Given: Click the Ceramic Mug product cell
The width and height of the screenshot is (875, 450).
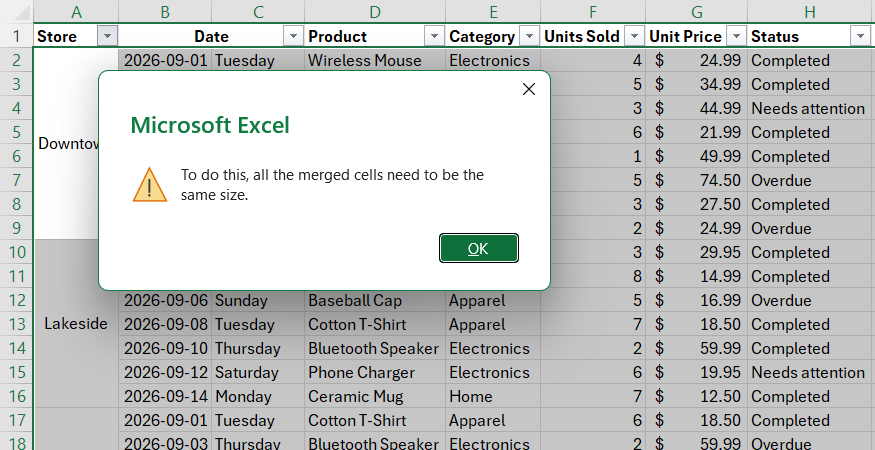Looking at the screenshot, I should (x=375, y=396).
